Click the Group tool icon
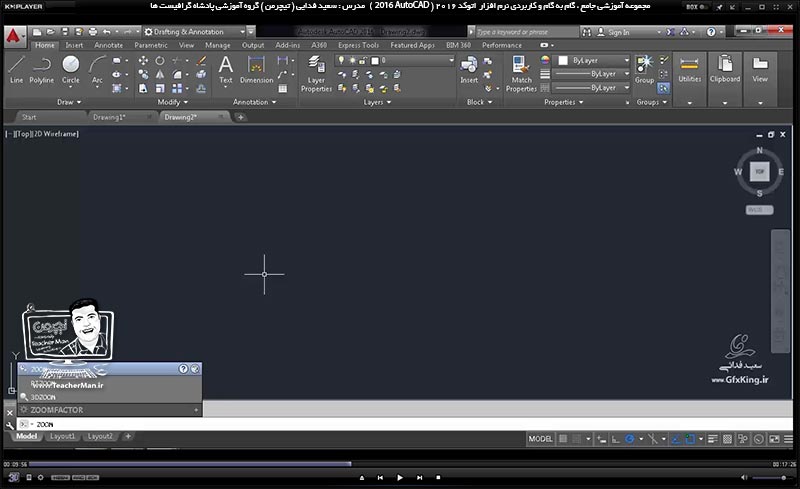 tap(644, 69)
